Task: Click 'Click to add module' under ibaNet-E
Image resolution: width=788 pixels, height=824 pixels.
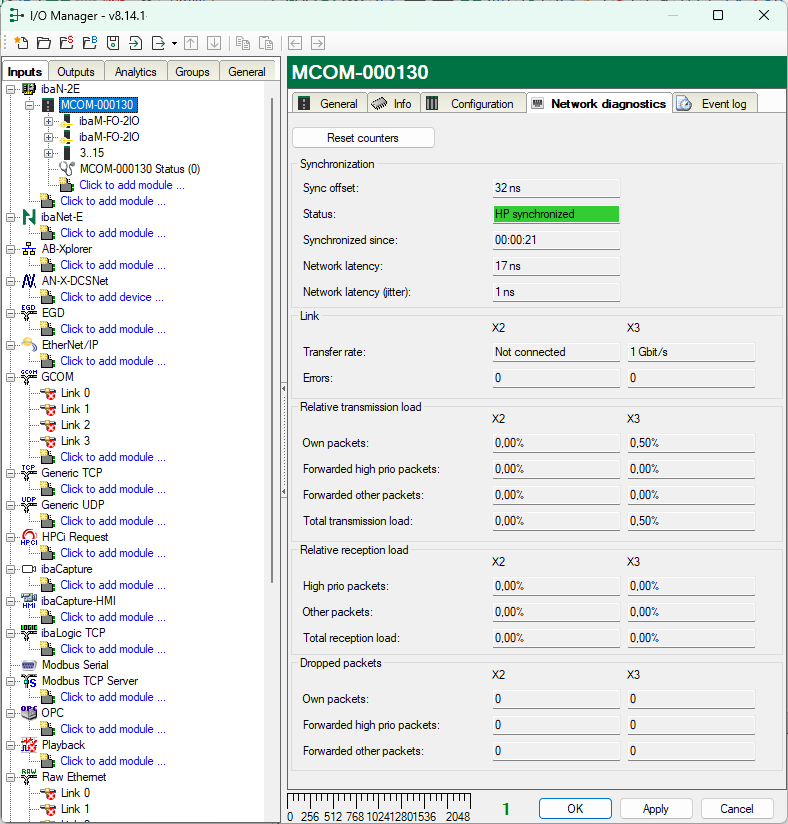Action: [x=113, y=233]
